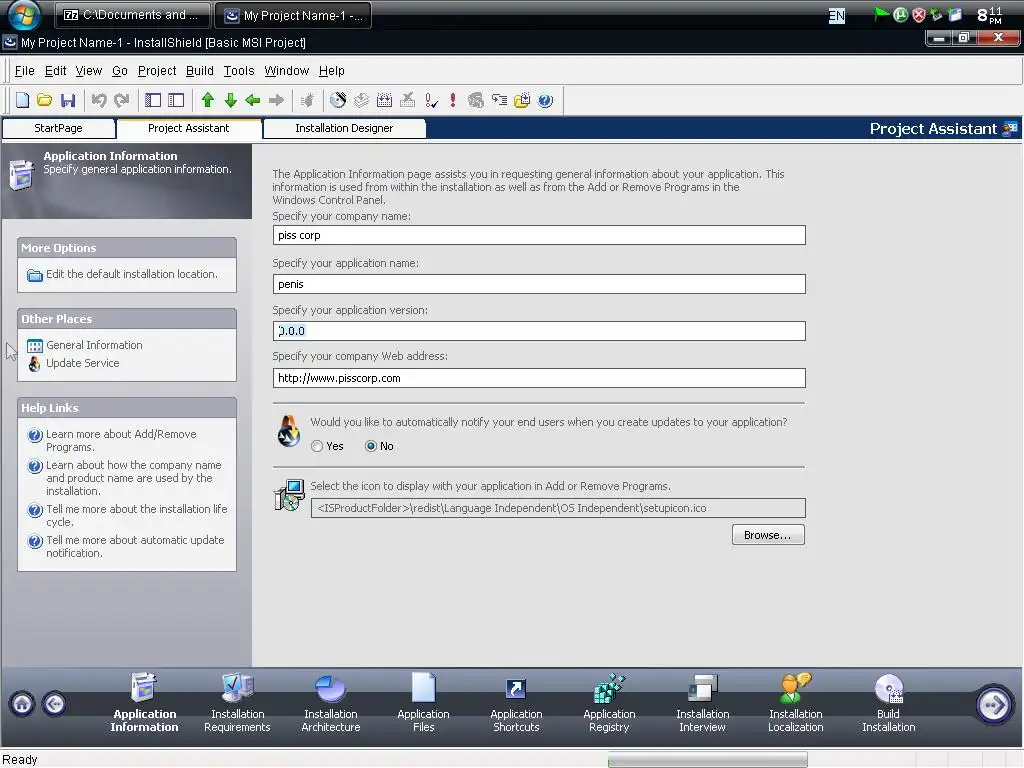The image size is (1024, 768).
Task: Click the application version field
Action: tap(539, 331)
